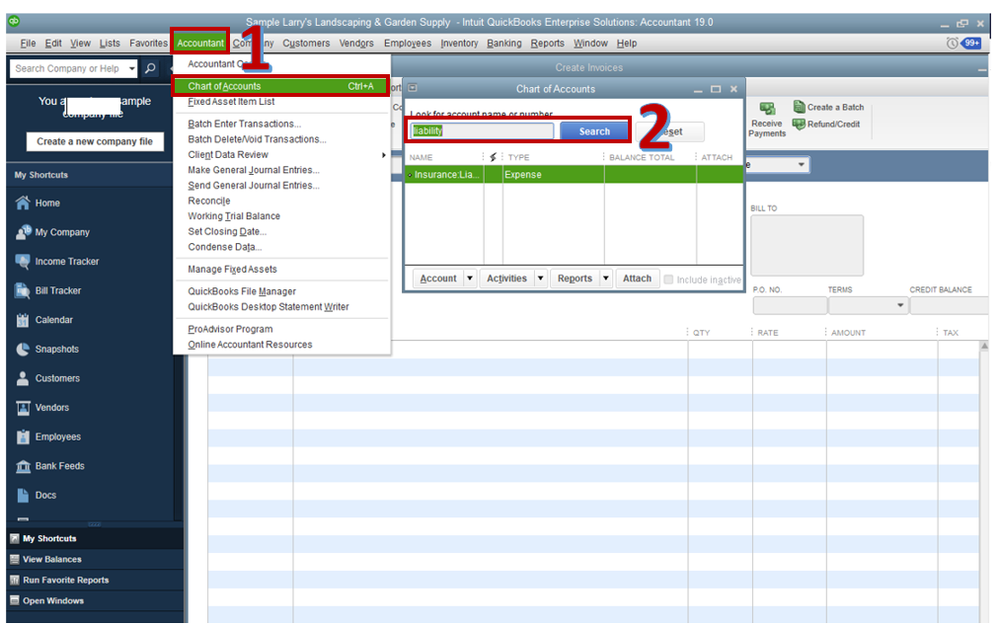Open the Income Tracker icon

point(23,261)
